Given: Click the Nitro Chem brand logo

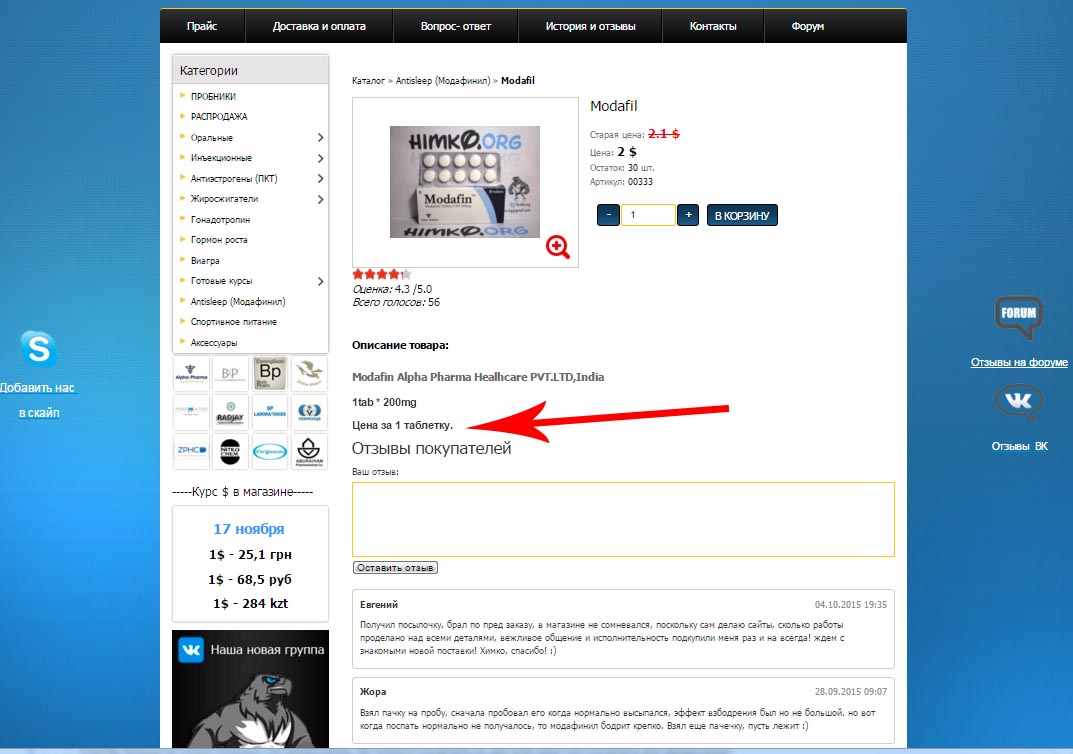Looking at the screenshot, I should 230,451.
